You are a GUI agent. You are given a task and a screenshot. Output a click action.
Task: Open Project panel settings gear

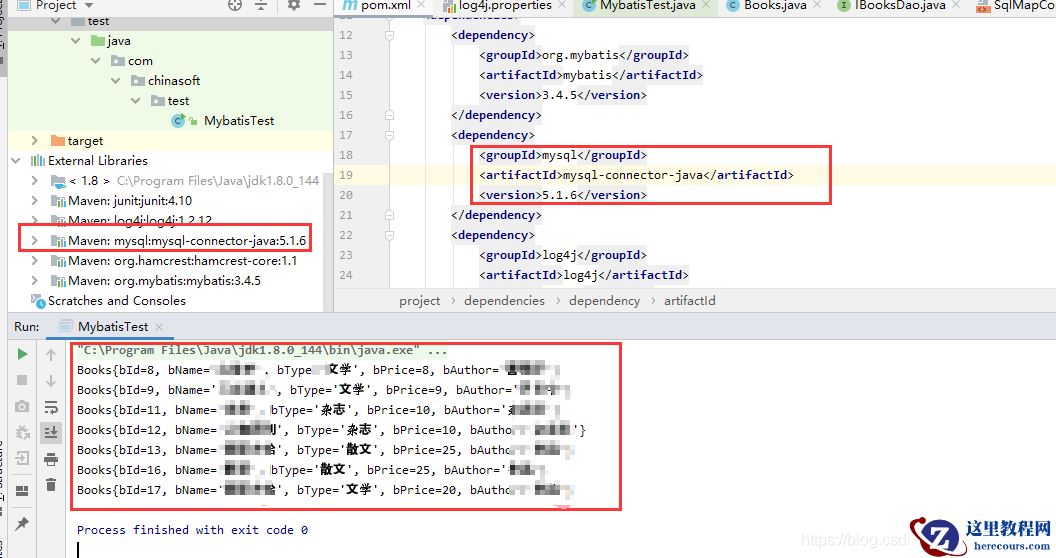click(x=294, y=5)
